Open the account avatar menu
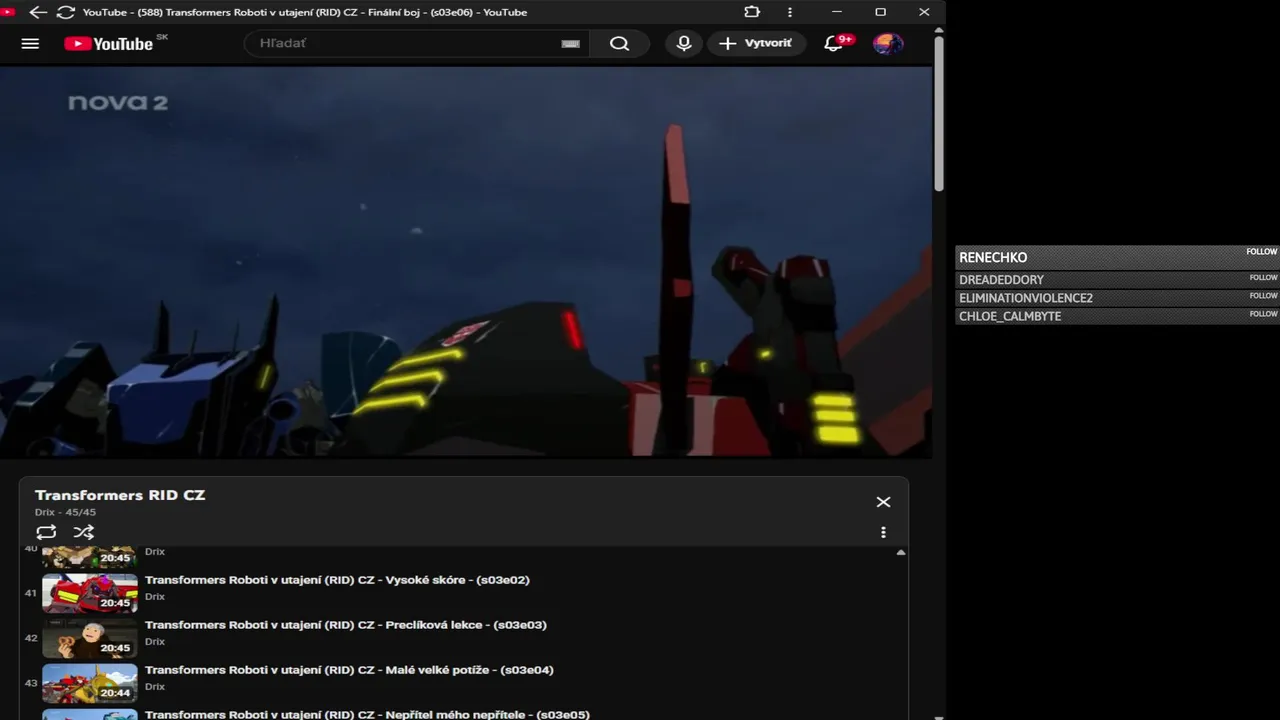 click(887, 44)
